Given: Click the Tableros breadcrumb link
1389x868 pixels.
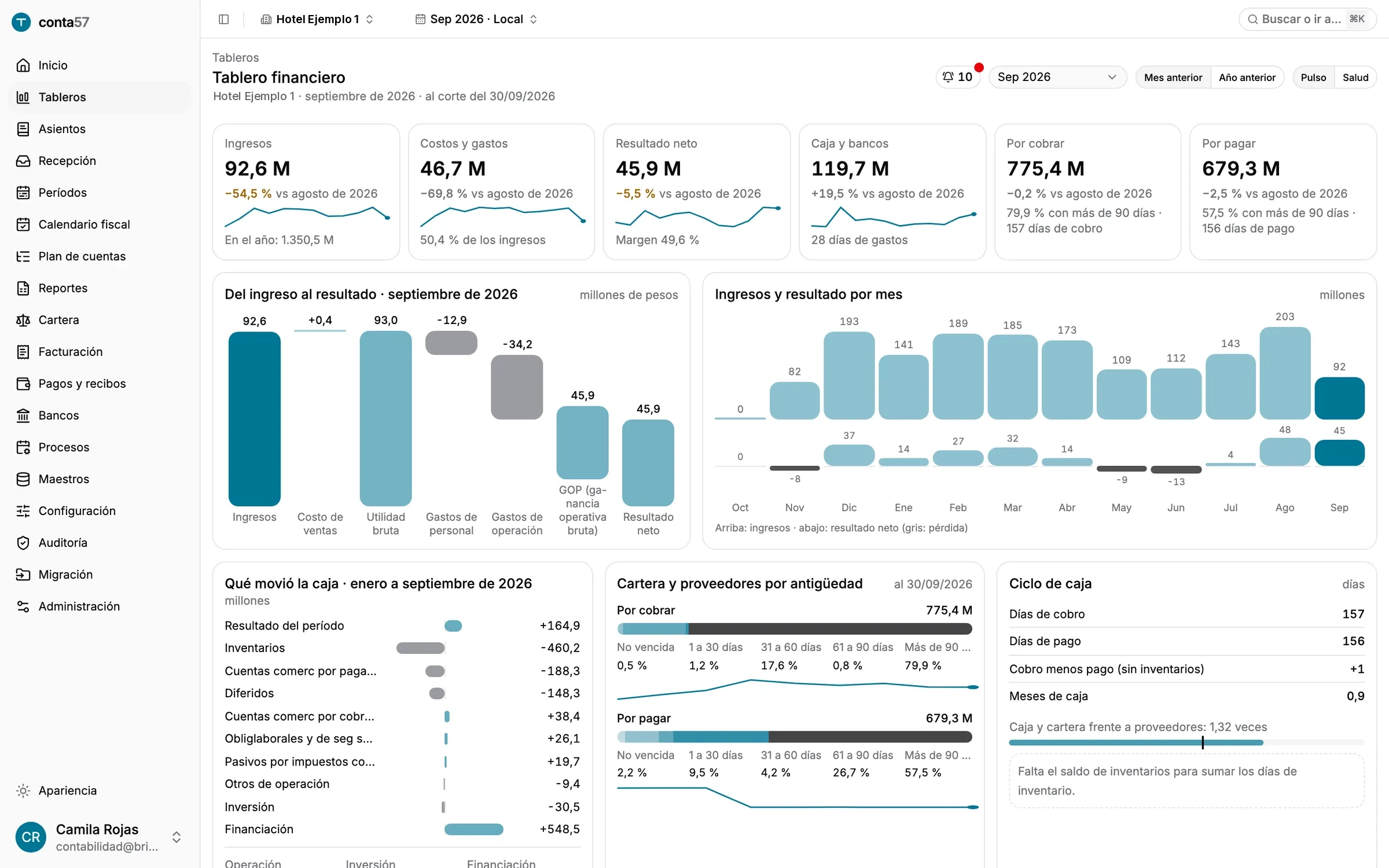Looking at the screenshot, I should [x=236, y=57].
